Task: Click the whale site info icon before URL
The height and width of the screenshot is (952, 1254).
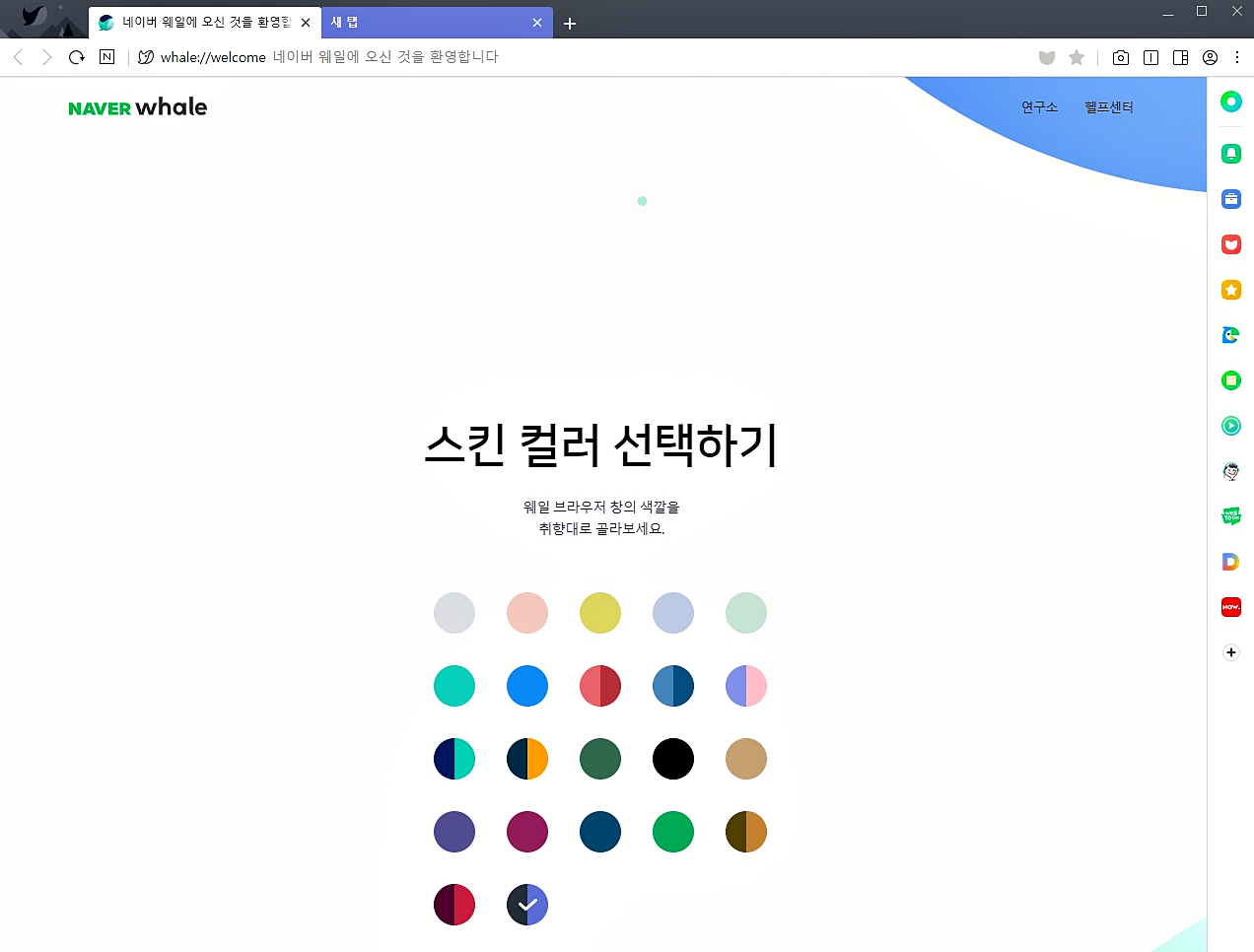Action: [146, 57]
